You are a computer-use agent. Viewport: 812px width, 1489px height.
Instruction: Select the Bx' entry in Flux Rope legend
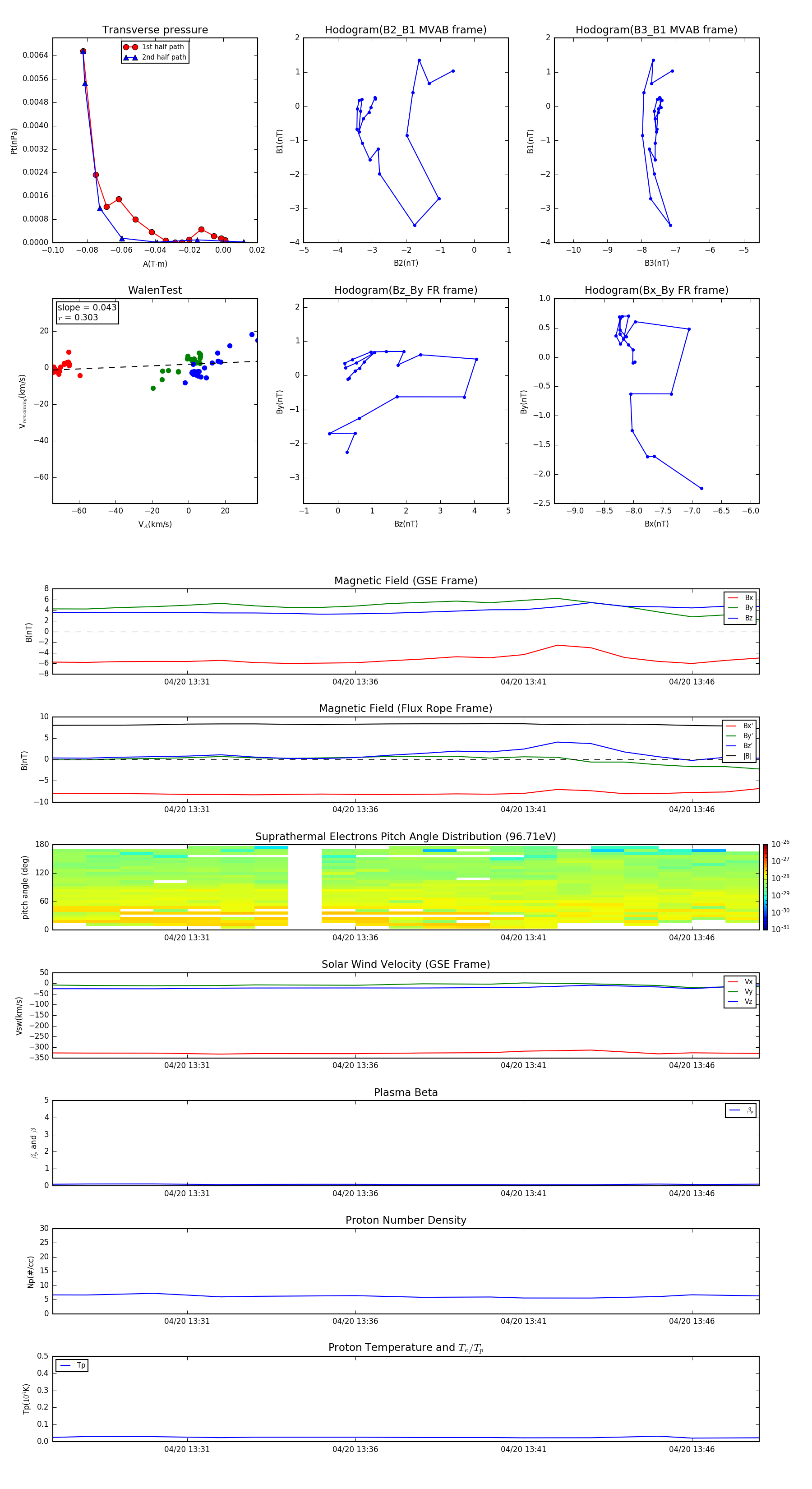740,726
